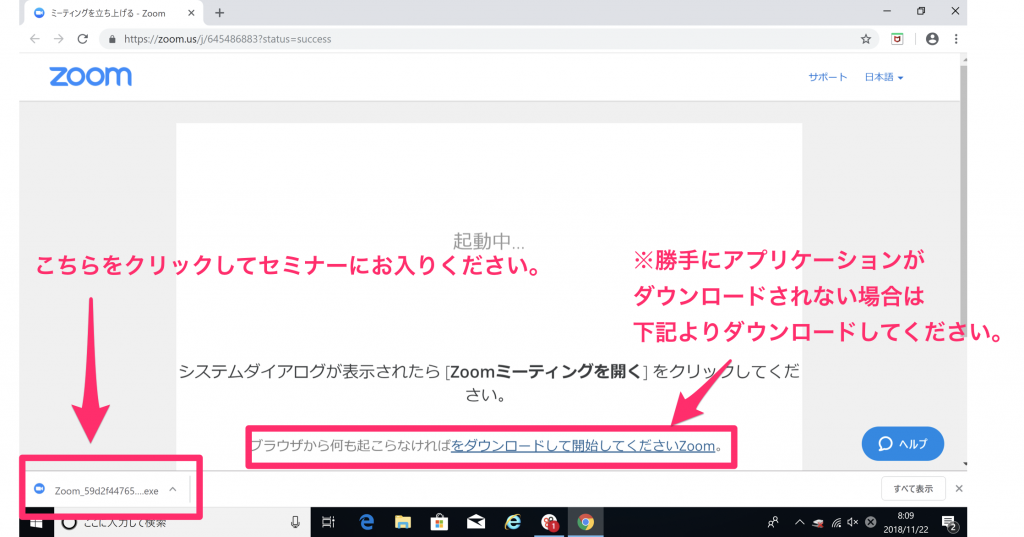Open downloaded Zoom_59d2f44765 exe file
This screenshot has width=1024, height=537.
click(97, 490)
